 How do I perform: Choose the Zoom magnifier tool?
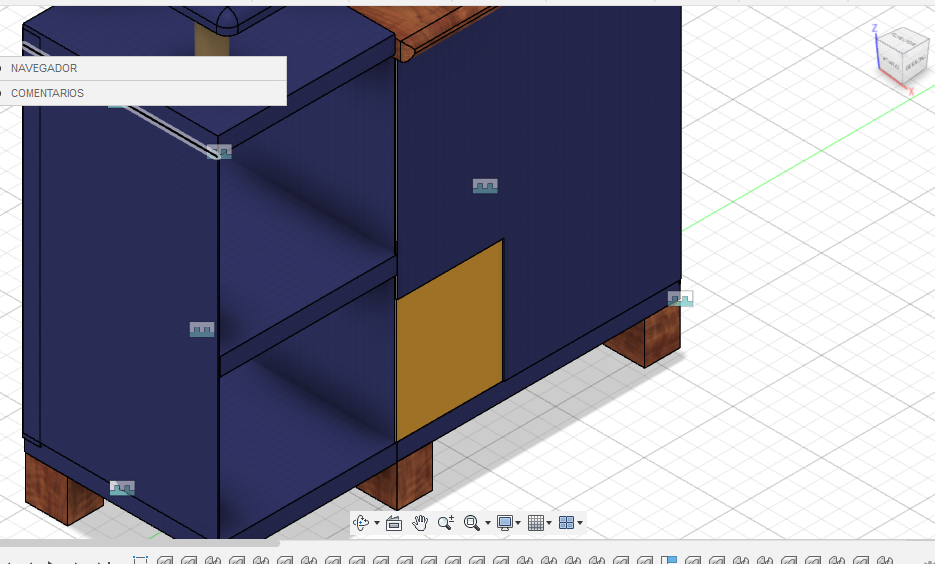pyautogui.click(x=445, y=523)
